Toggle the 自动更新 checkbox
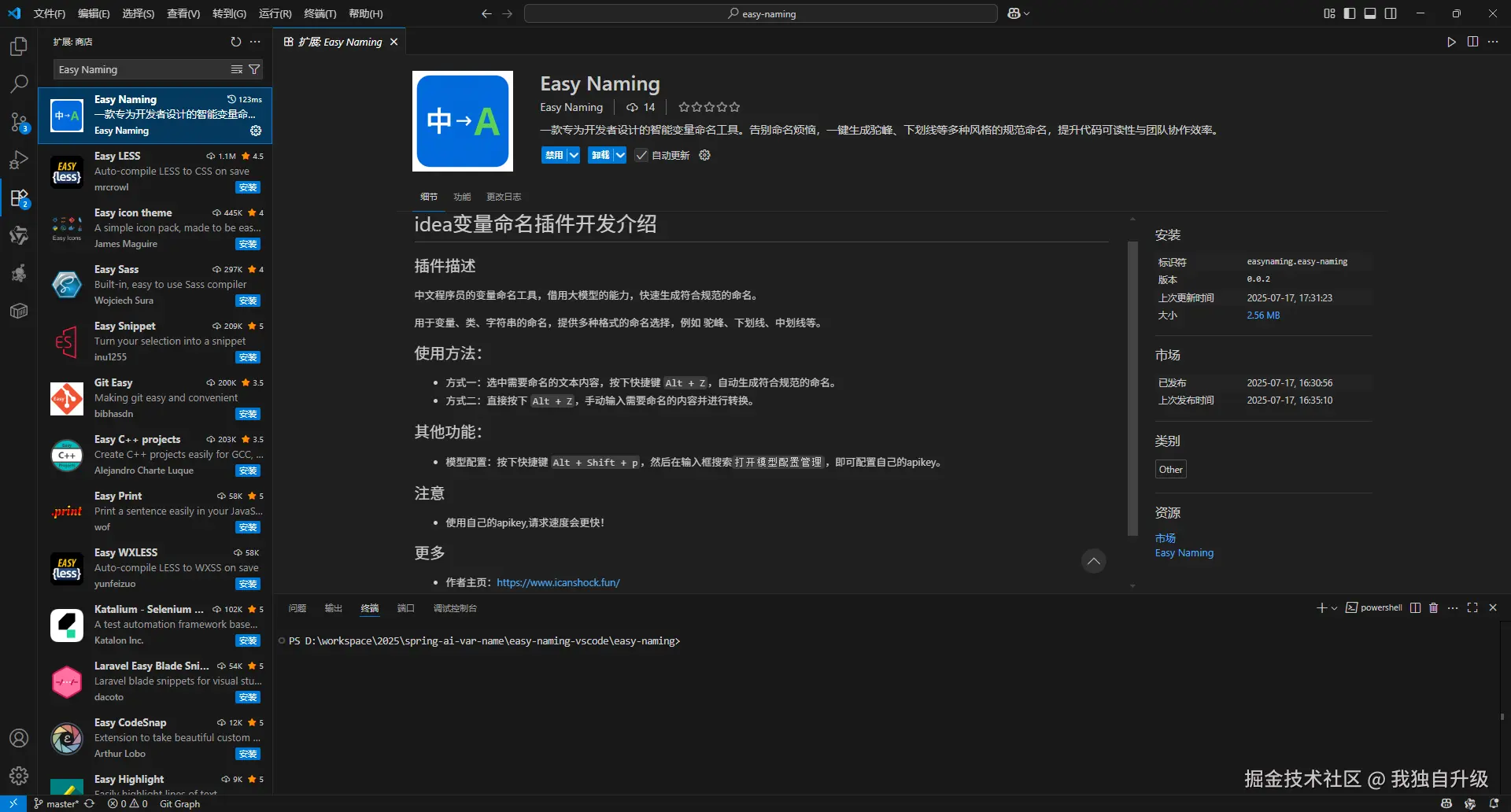Screen dimensions: 1511x812 641,155
